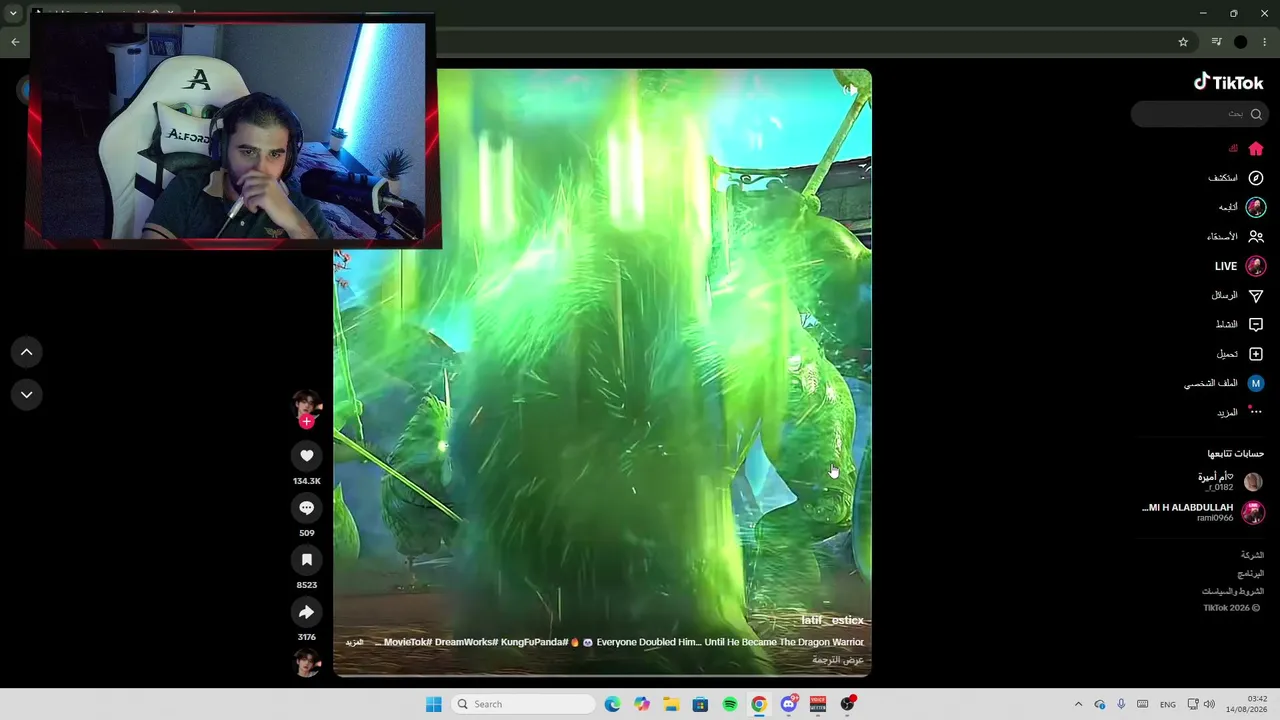
Task: Pause the playing TikTok video
Action: (x=602, y=372)
